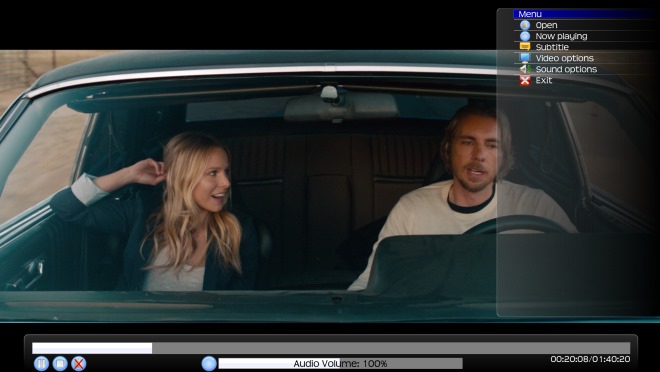Choose the Exit text in menu
The image size is (660, 372).
pyautogui.click(x=544, y=80)
